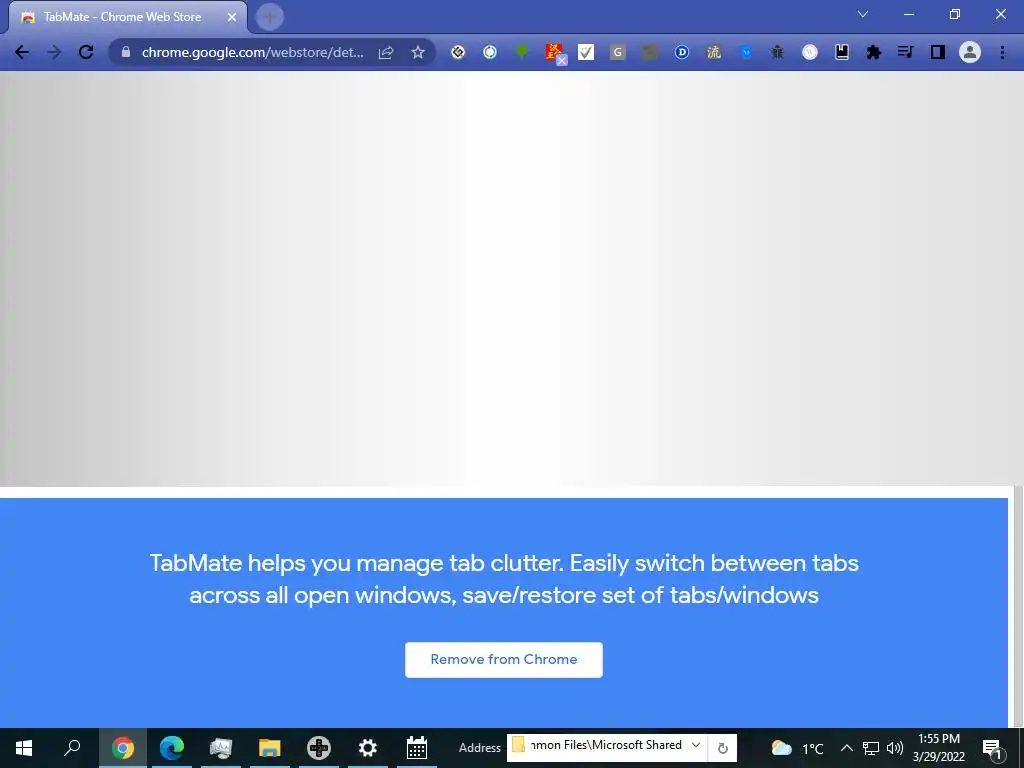Open the red Chinese character extension

[554, 52]
